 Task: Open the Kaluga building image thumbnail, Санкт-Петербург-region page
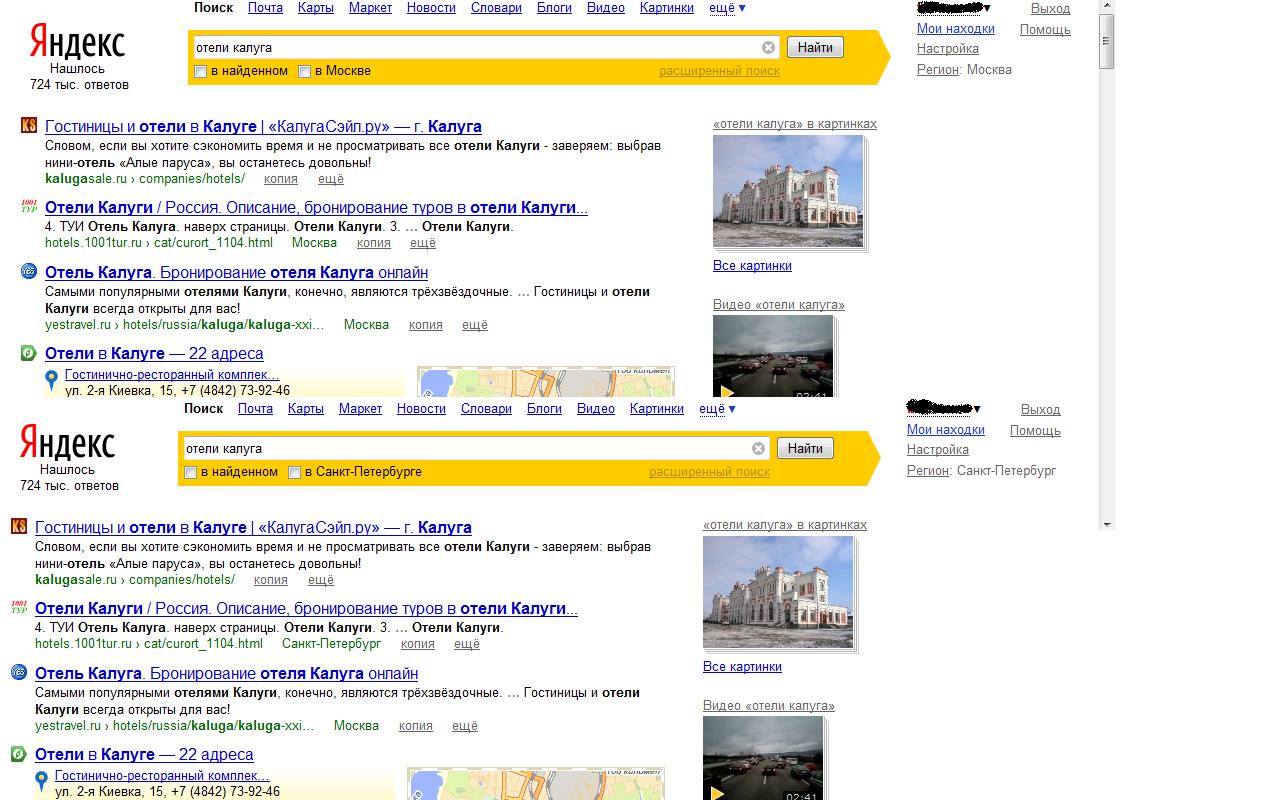click(778, 592)
